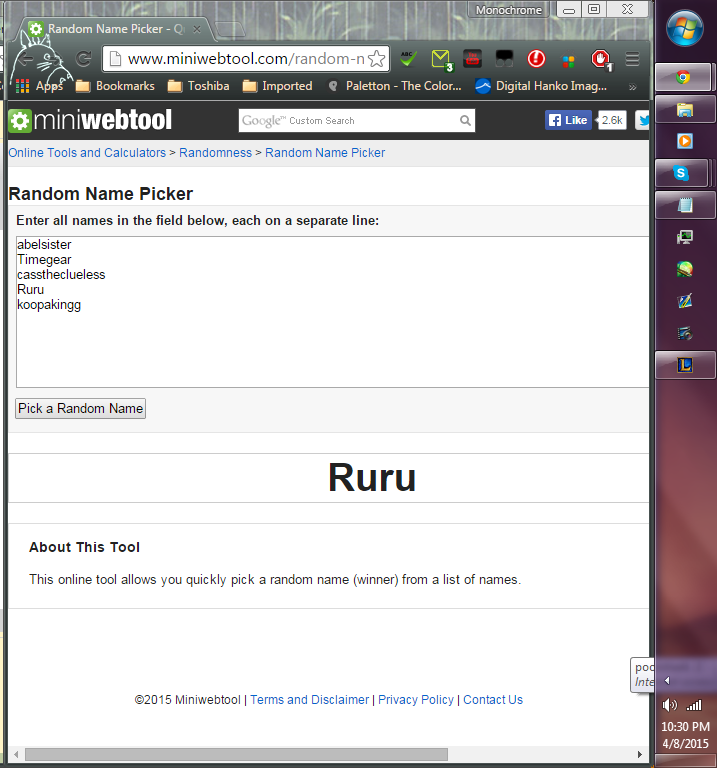717x768 pixels.
Task: Expand the Imported bookmarks folder
Action: click(278, 86)
